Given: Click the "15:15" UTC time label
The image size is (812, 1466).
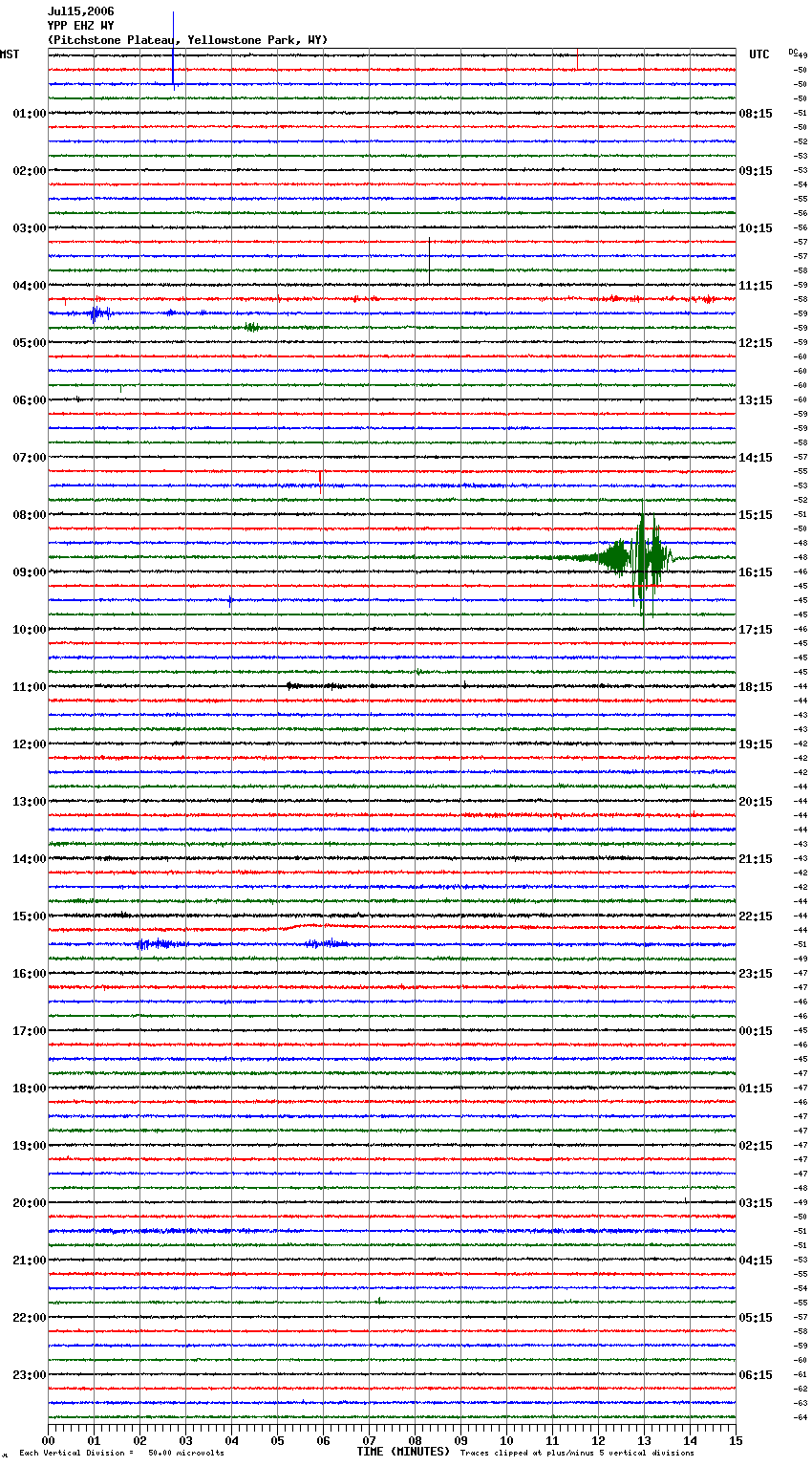Looking at the screenshot, I should 756,515.
